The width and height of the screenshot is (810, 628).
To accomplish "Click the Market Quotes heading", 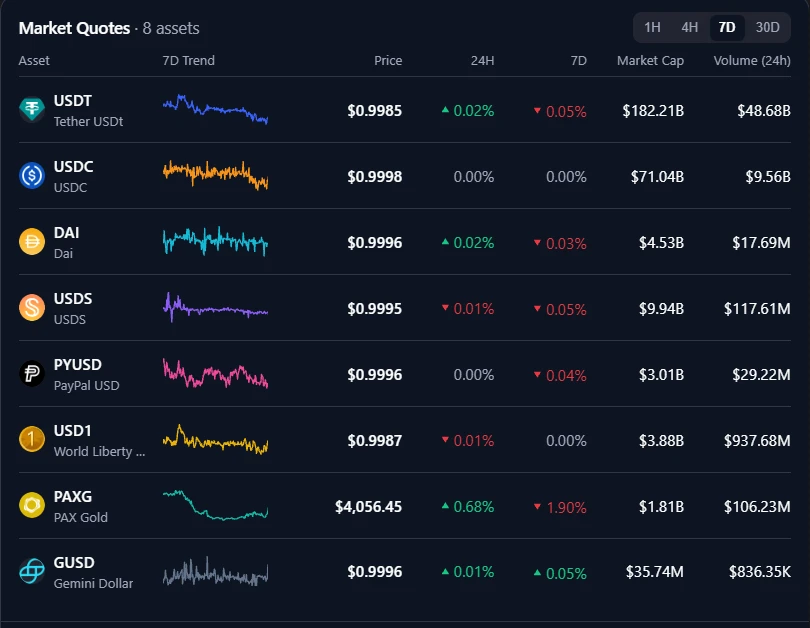I will click(x=74, y=28).
